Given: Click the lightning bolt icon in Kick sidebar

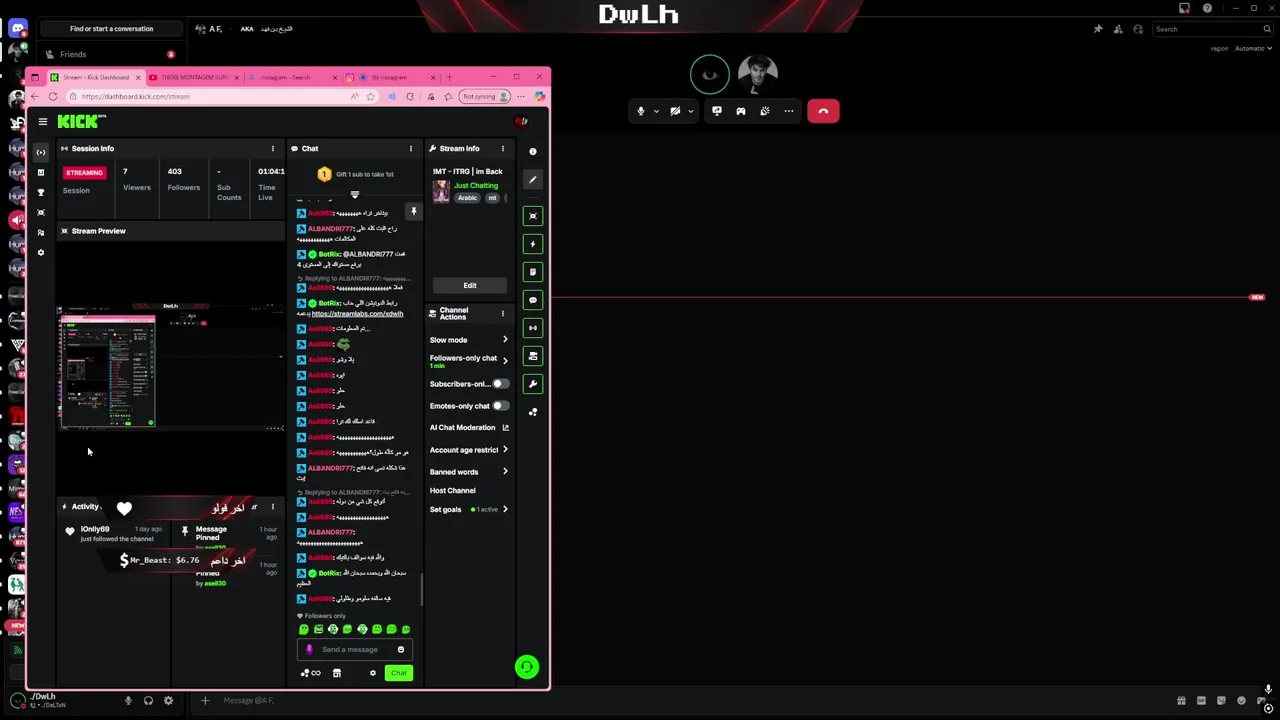Looking at the screenshot, I should coord(533,244).
